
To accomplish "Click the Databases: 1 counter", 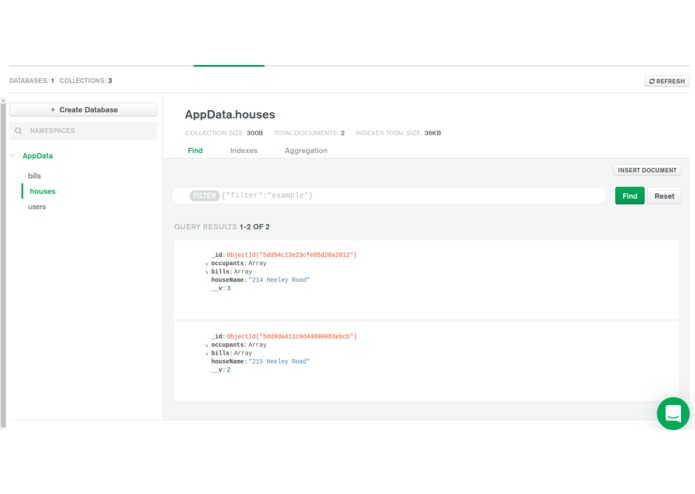I will pyautogui.click(x=31, y=81).
